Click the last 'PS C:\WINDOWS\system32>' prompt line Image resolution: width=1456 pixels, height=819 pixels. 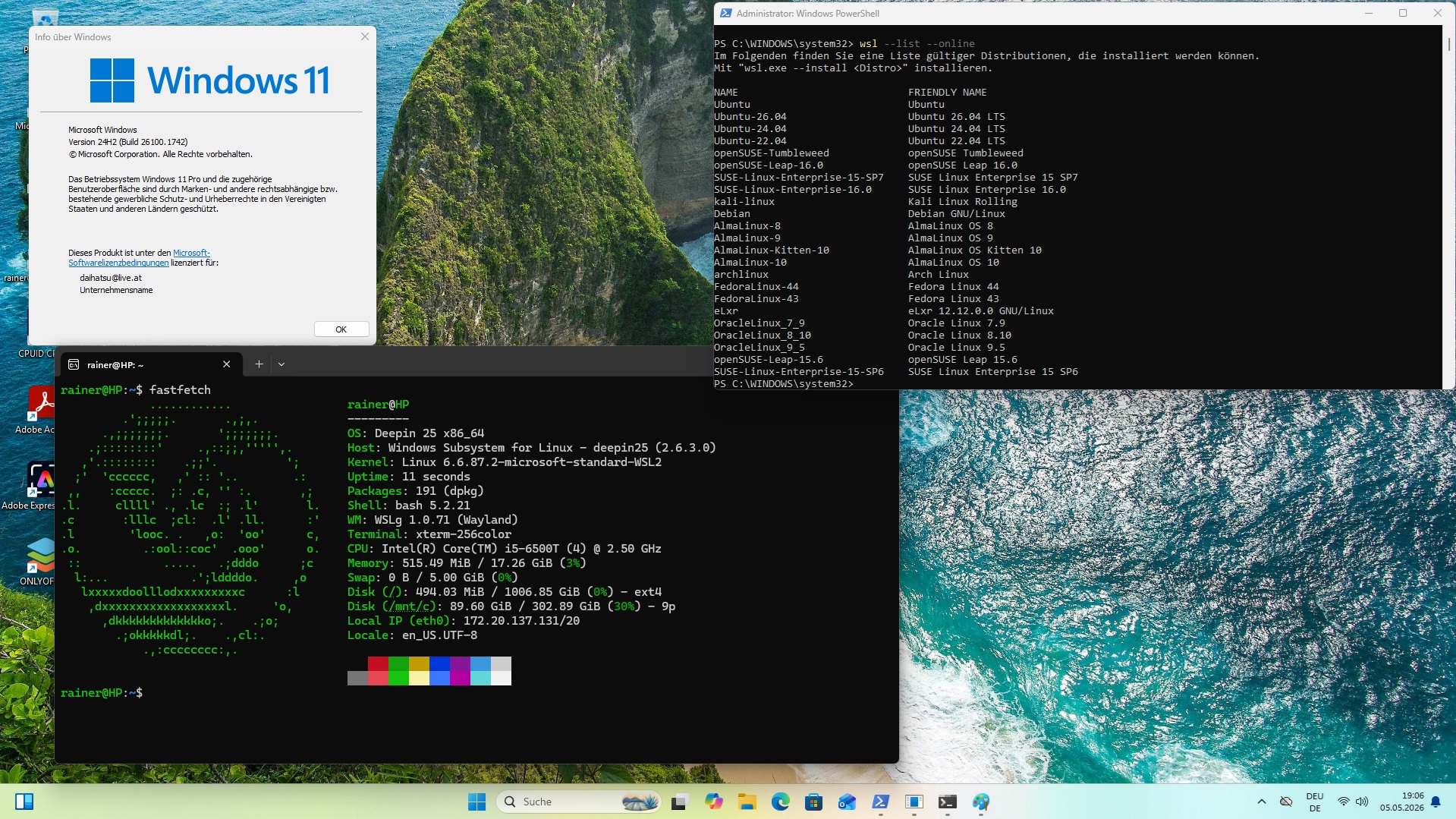pyautogui.click(x=783, y=384)
